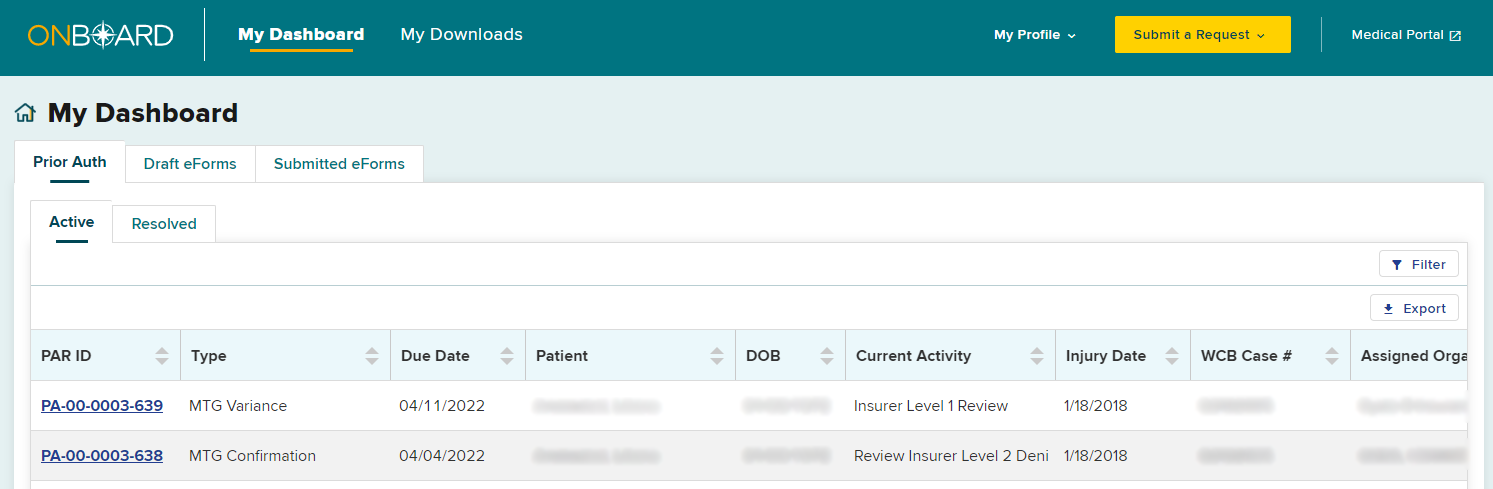Screen dimensions: 1493x489
Task: Sort by DOB column arrows
Action: [827, 356]
